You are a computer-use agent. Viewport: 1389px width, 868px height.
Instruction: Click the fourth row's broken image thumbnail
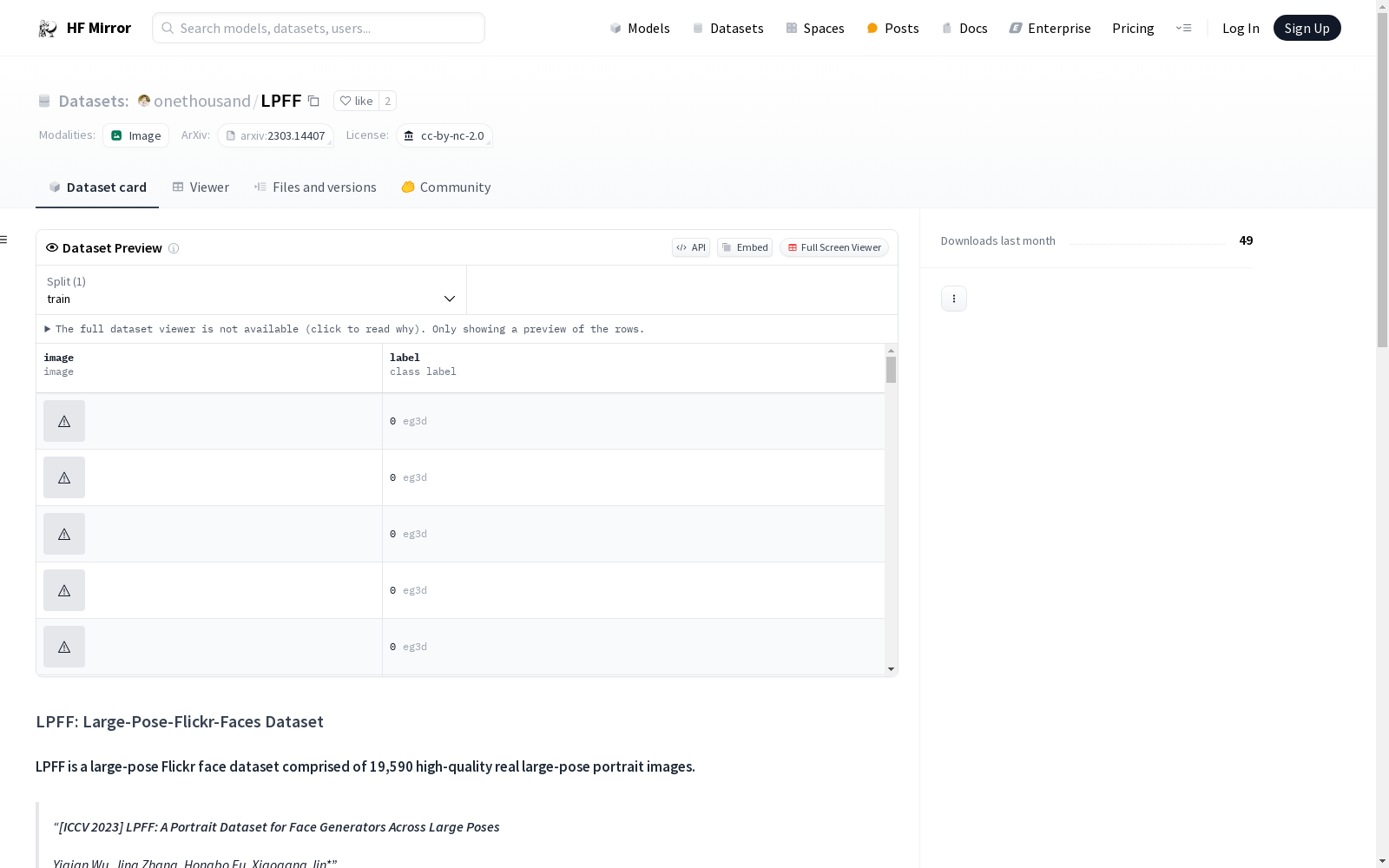pyautogui.click(x=64, y=590)
